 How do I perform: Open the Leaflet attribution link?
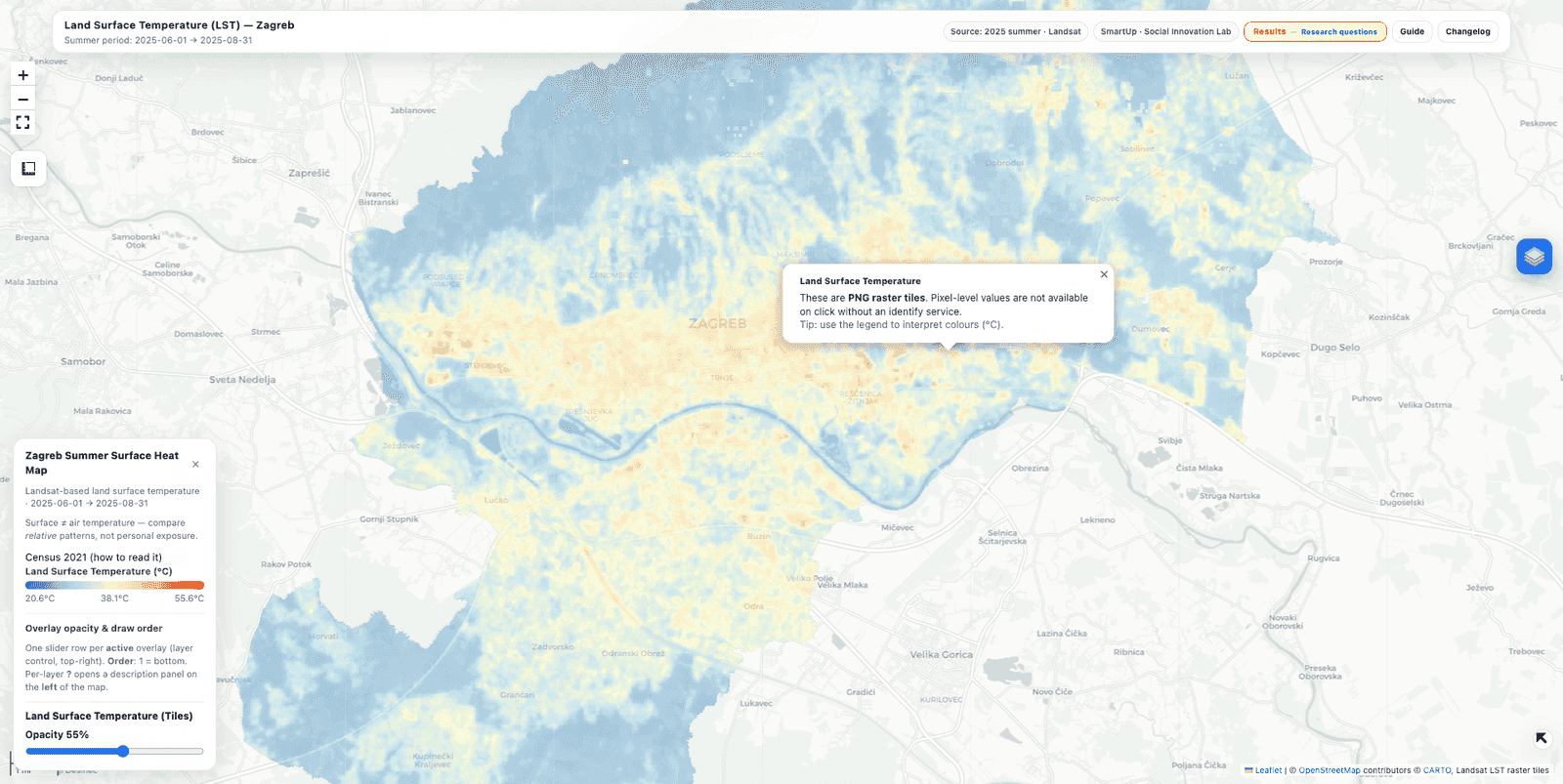pos(1268,770)
